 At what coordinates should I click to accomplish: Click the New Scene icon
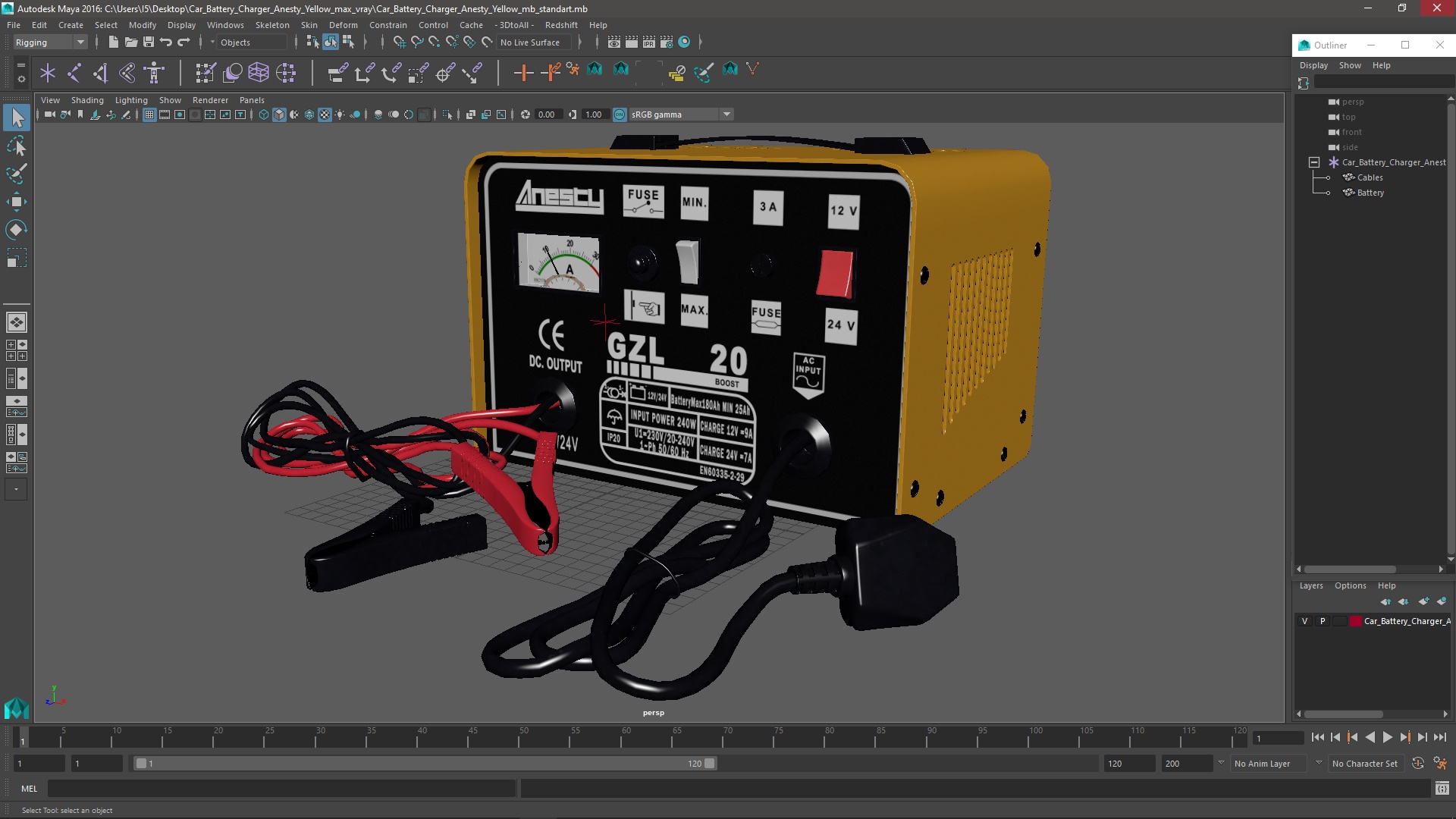113,42
